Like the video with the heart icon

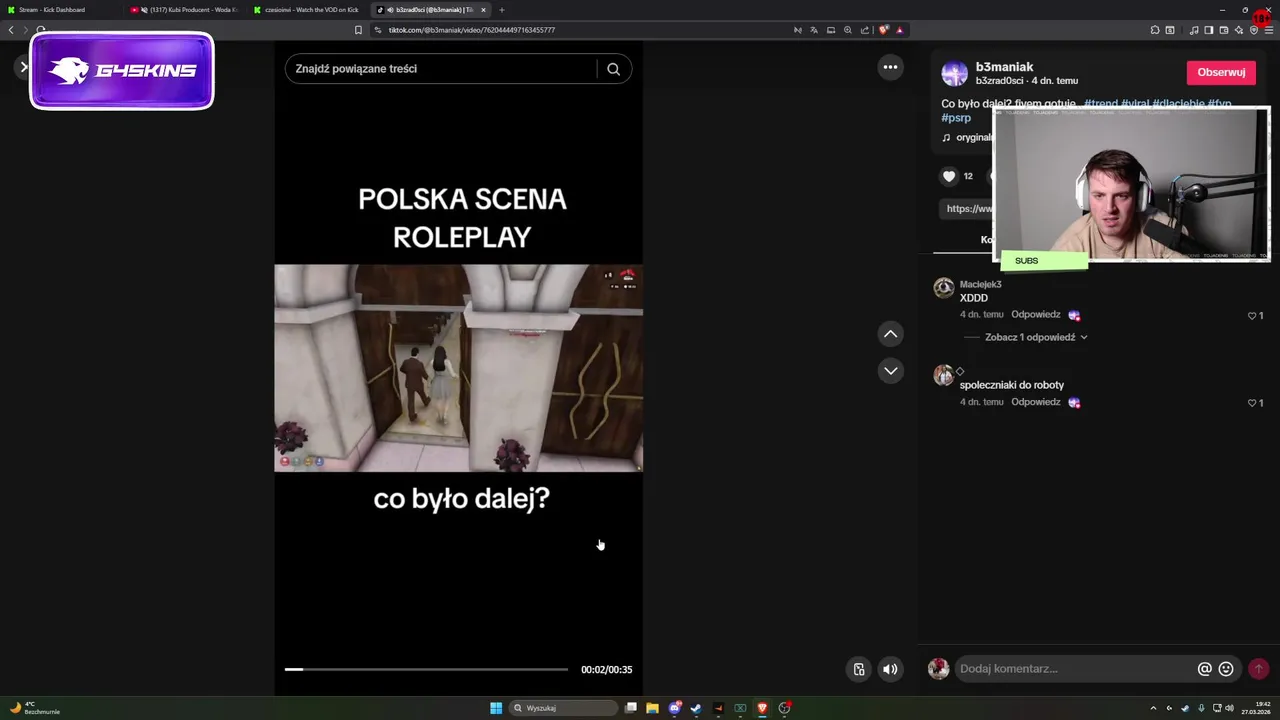949,176
